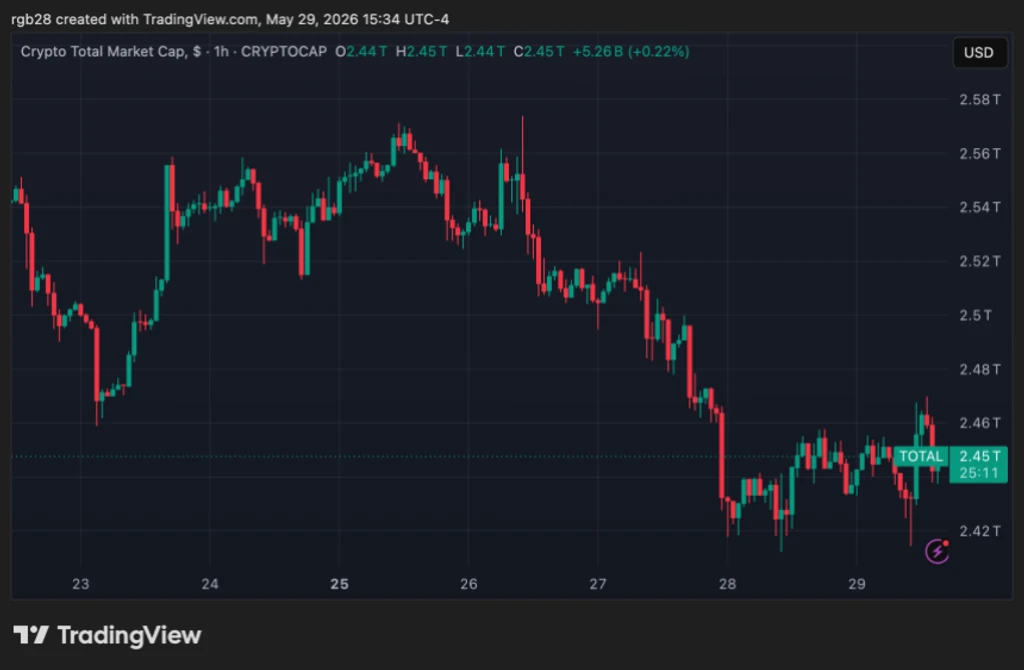The image size is (1024, 670).
Task: Click the TradingView logo icon
Action: (31, 635)
